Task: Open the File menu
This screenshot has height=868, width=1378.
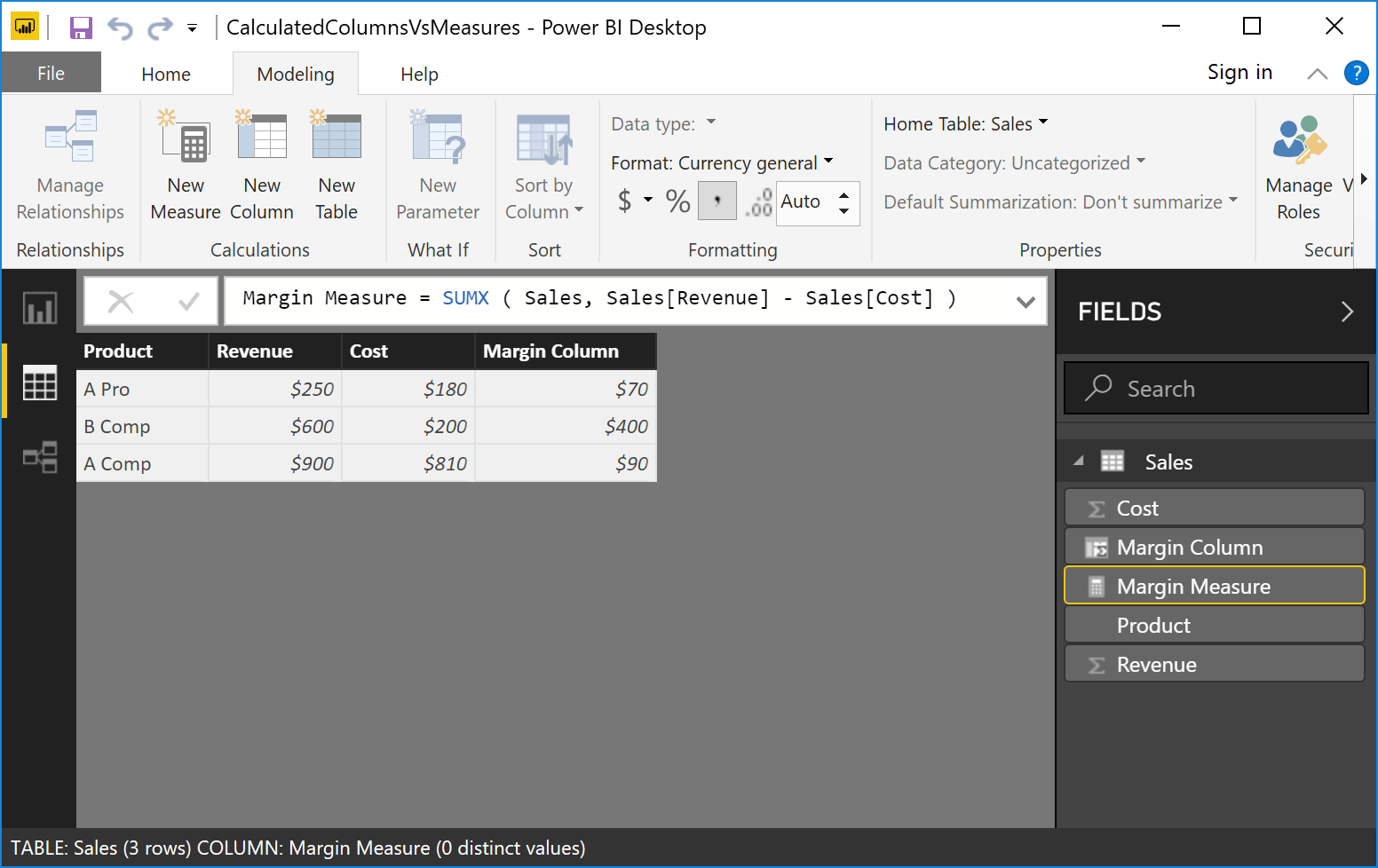Action: [x=51, y=74]
